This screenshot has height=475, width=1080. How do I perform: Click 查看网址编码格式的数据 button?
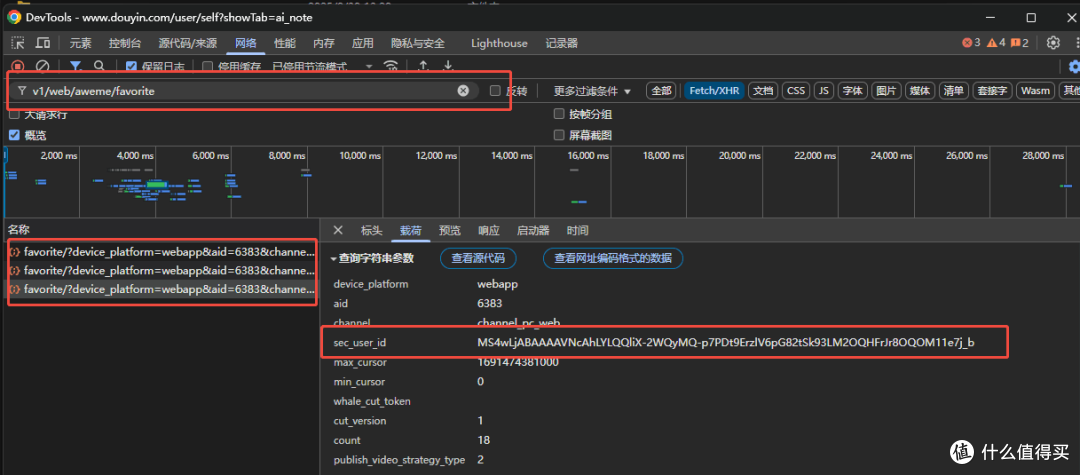[613, 258]
